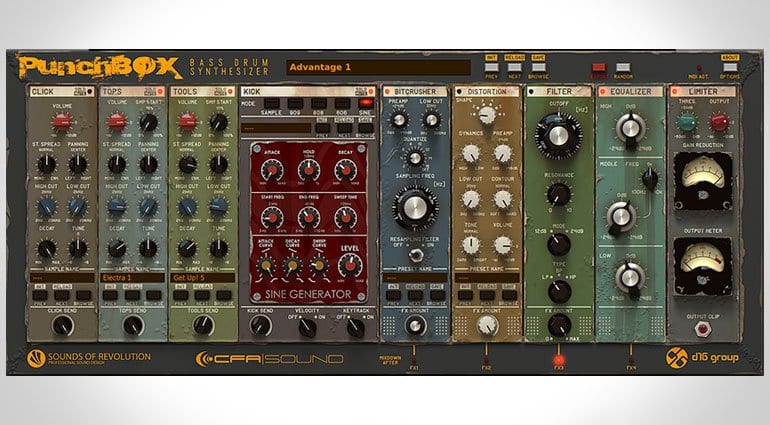Image resolution: width=770 pixels, height=425 pixels.
Task: Browse samples in the Click module
Action: (83, 295)
